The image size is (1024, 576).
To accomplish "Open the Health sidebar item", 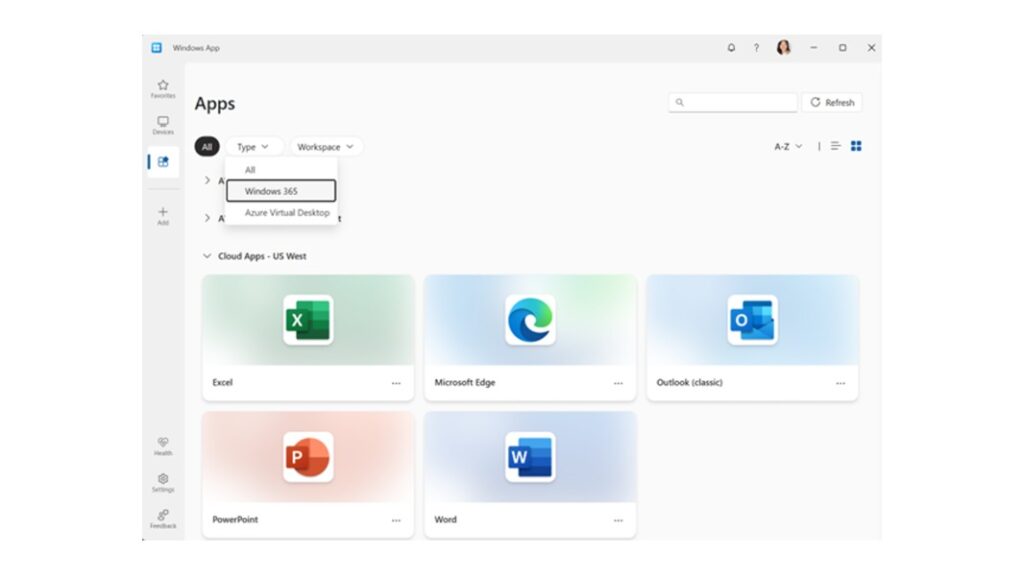I will tap(163, 447).
